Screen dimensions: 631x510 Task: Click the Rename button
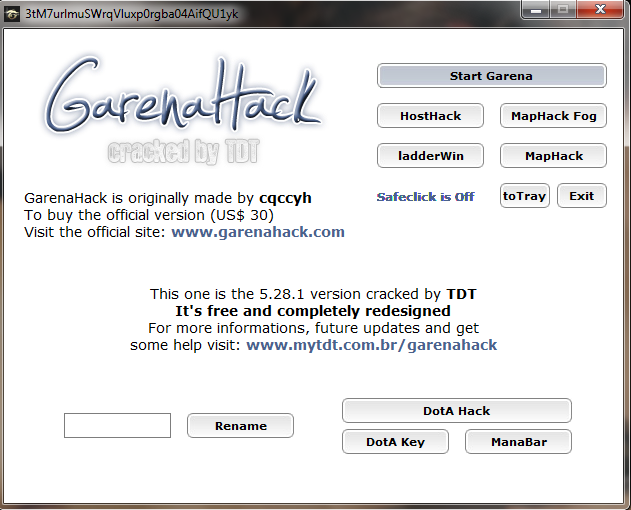[240, 425]
